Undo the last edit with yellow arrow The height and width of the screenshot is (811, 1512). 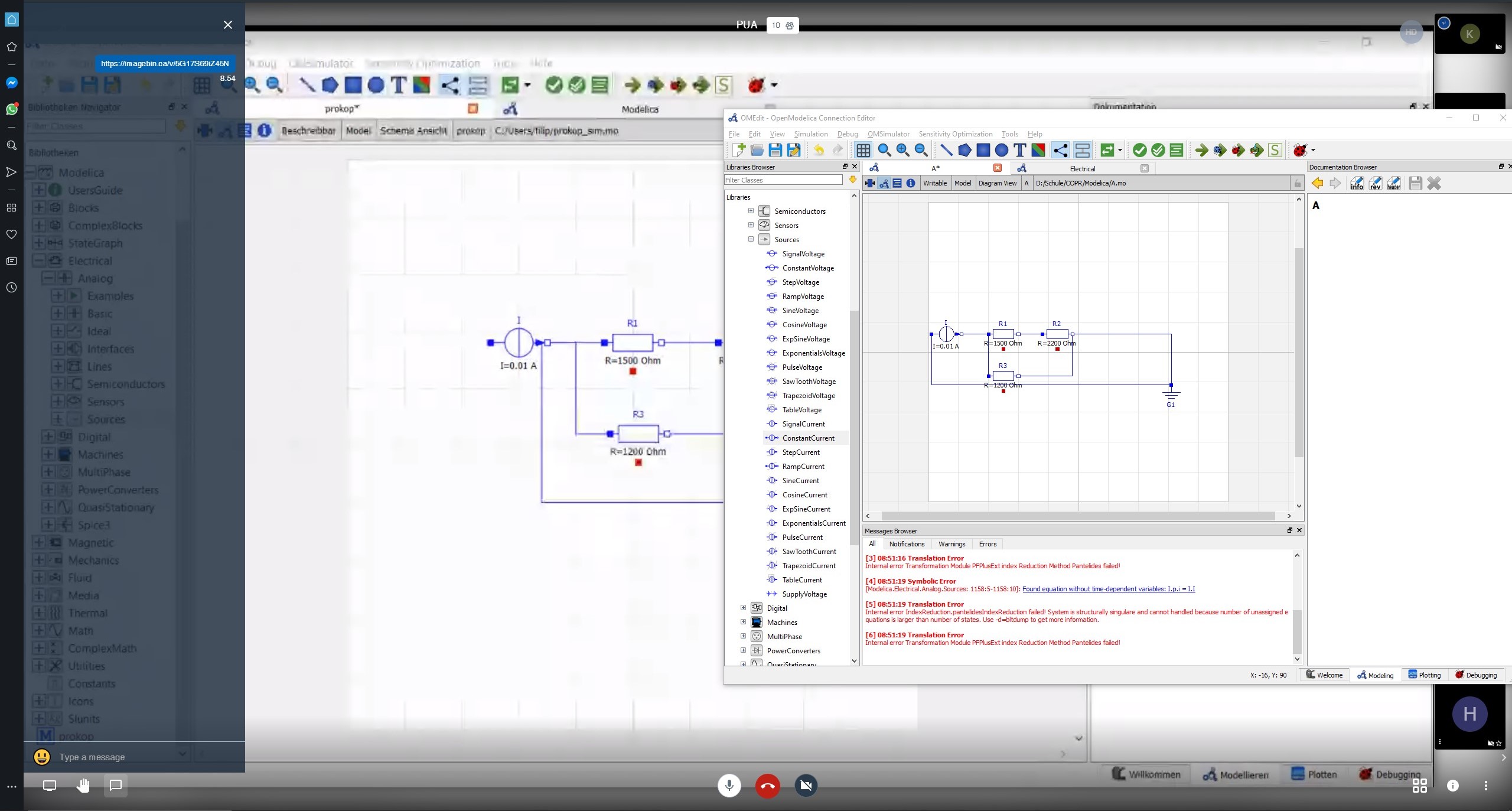[x=819, y=150]
